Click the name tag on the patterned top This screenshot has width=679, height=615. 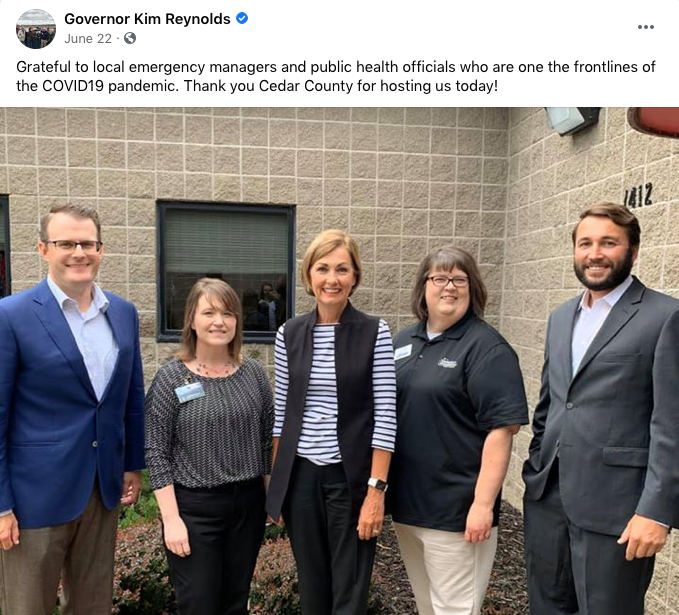click(x=190, y=392)
